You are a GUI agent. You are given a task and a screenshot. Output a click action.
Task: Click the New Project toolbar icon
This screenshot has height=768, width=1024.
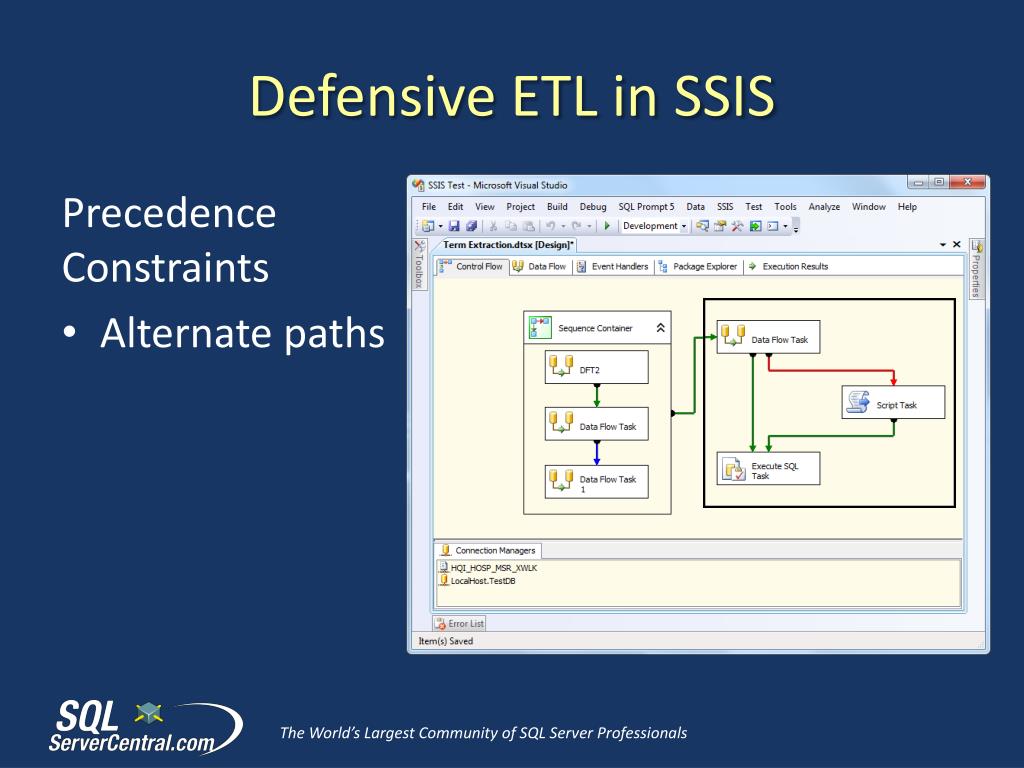pos(428,226)
